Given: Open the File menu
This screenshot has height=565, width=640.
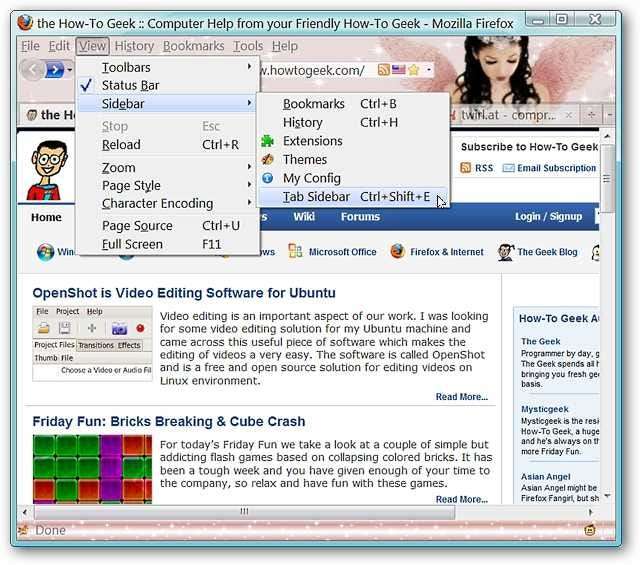Looking at the screenshot, I should (x=31, y=46).
